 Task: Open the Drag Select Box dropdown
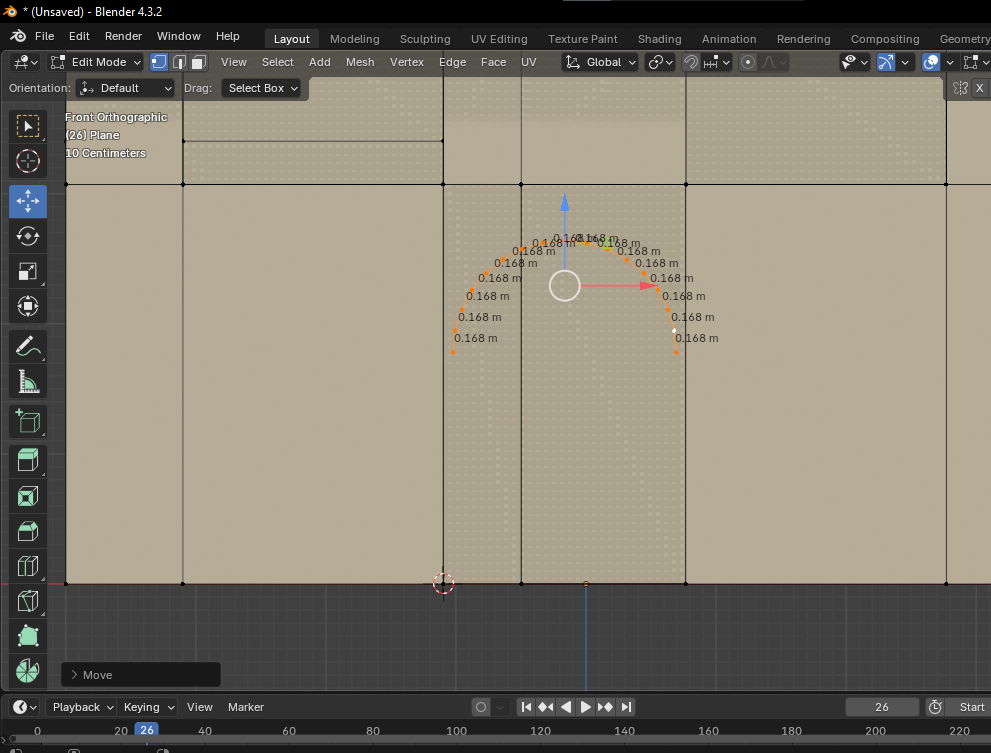click(262, 88)
